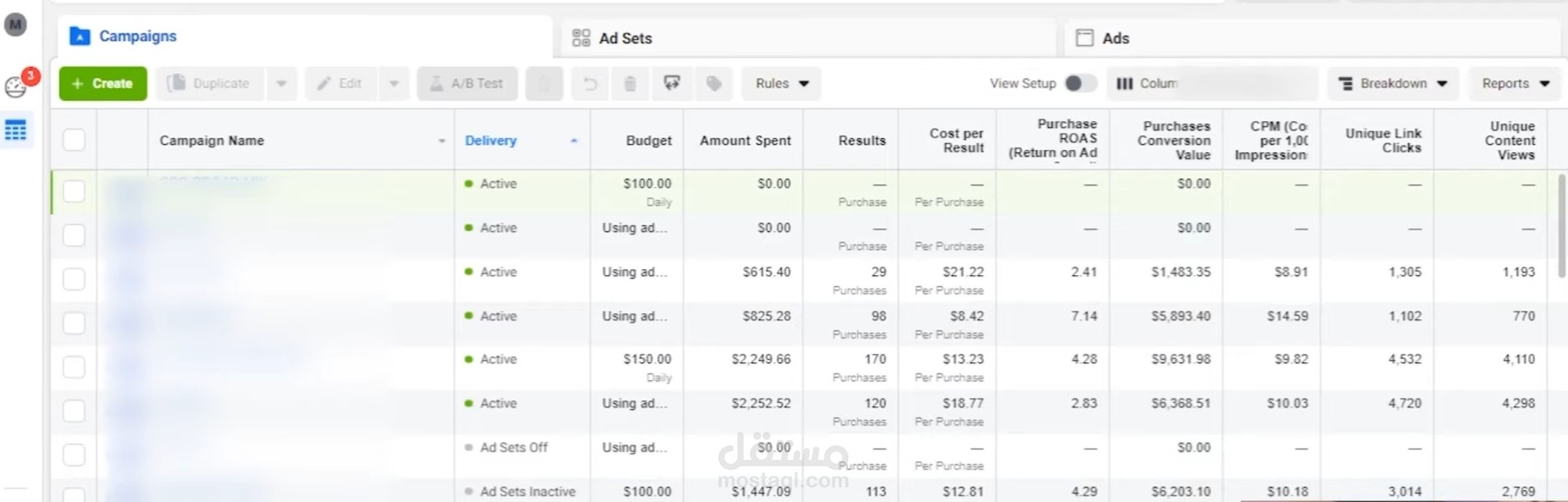Click the $14.59 CPM cell
1568x502 pixels.
tap(1288, 316)
